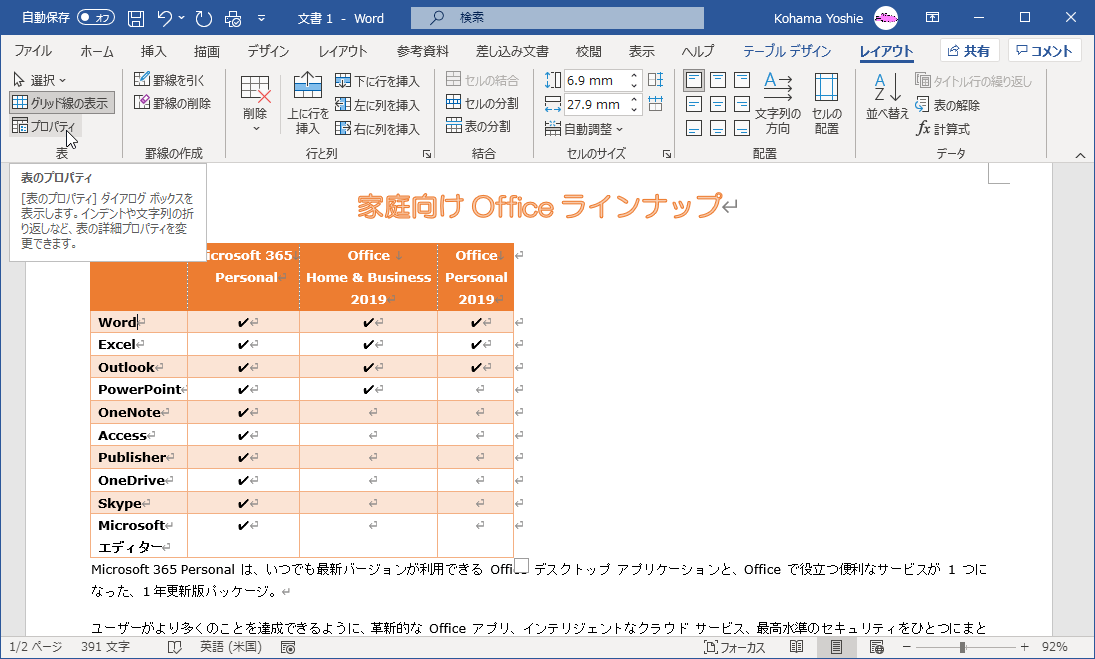
Task: Click the フォーカス focus mode button
Action: tap(735, 647)
